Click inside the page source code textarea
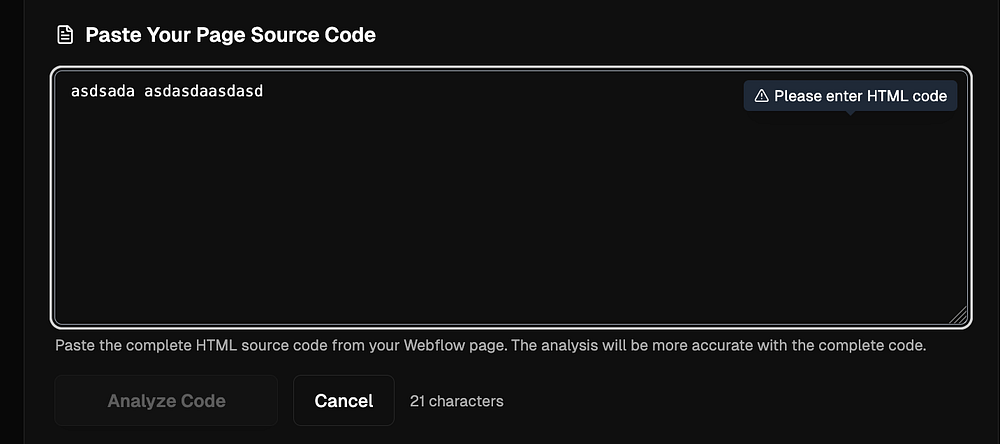 pos(511,198)
